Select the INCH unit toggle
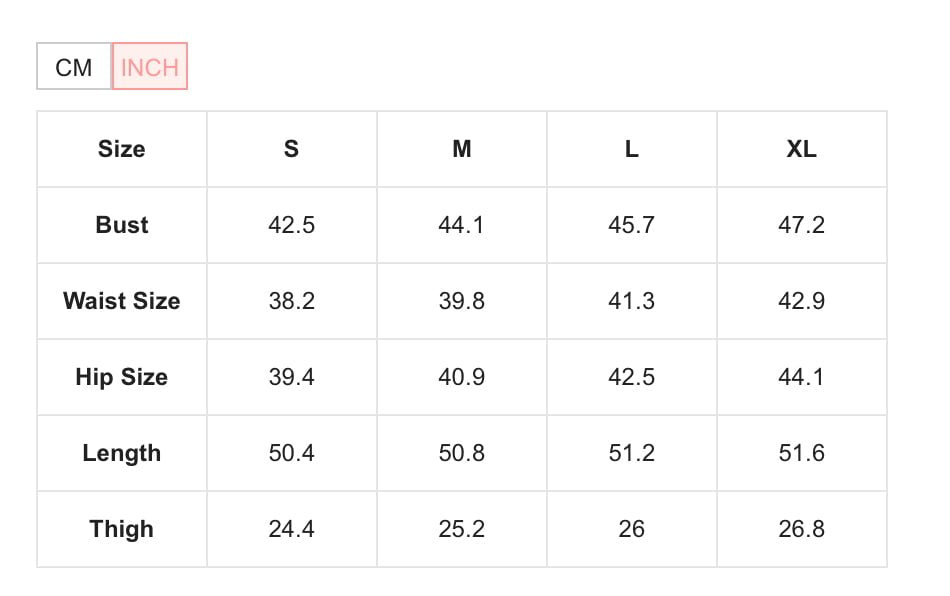Screen dimensions: 950x596 click(149, 67)
